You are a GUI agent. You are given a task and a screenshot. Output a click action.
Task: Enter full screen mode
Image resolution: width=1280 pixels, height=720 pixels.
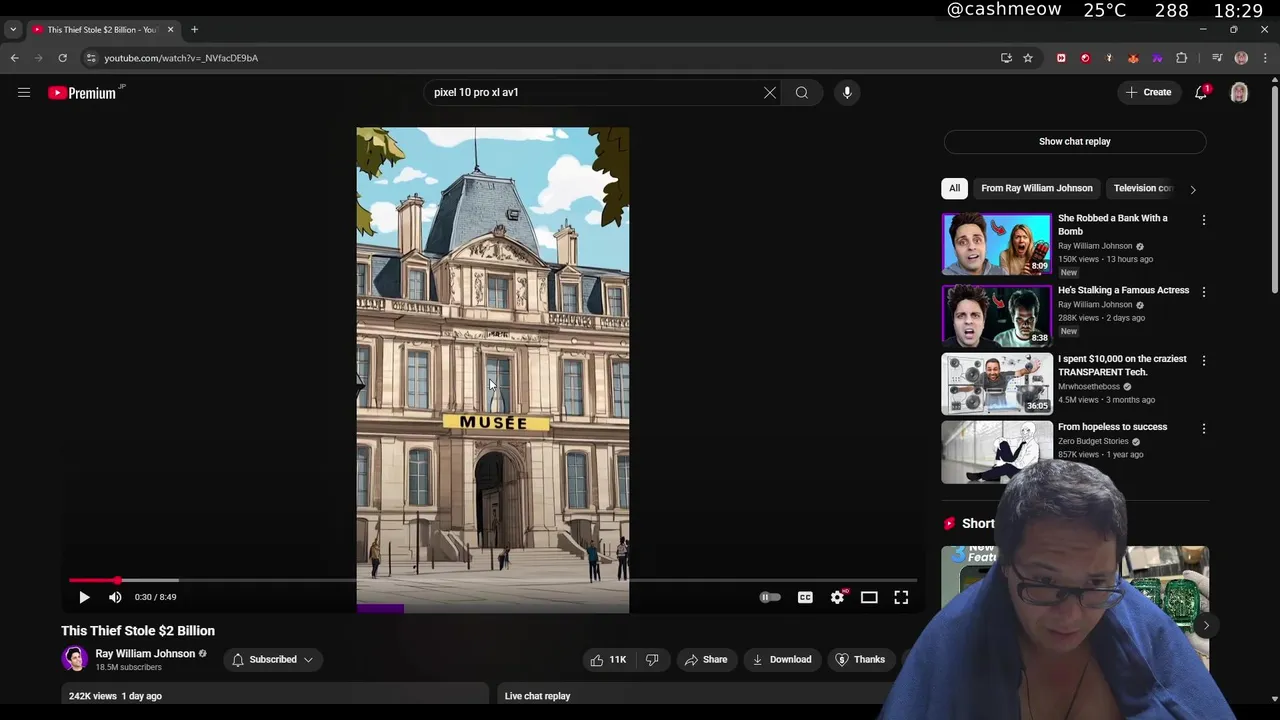901,597
